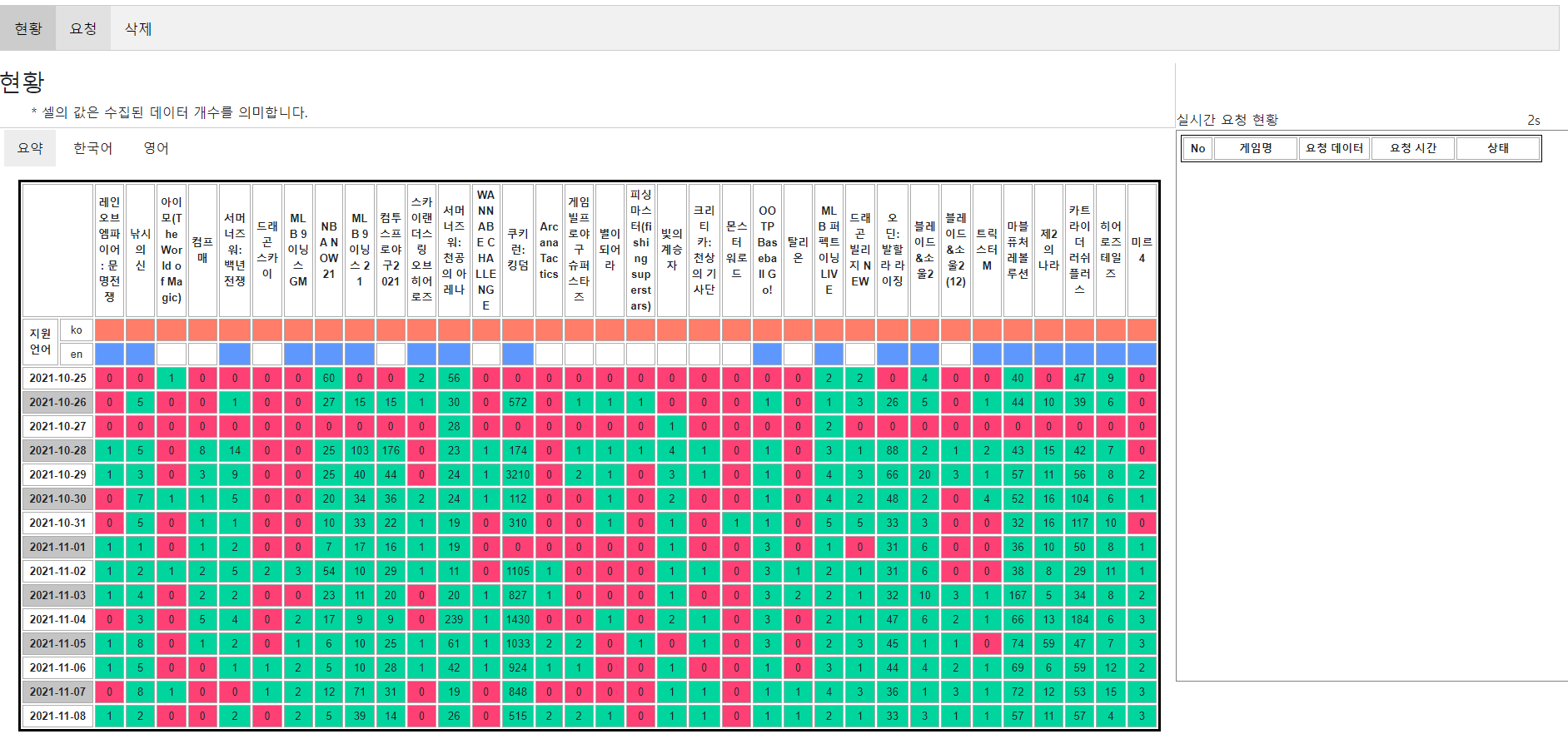The width and height of the screenshot is (1568, 734).
Task: Click the OOTP Baseball Go! column header
Action: pyautogui.click(x=767, y=250)
